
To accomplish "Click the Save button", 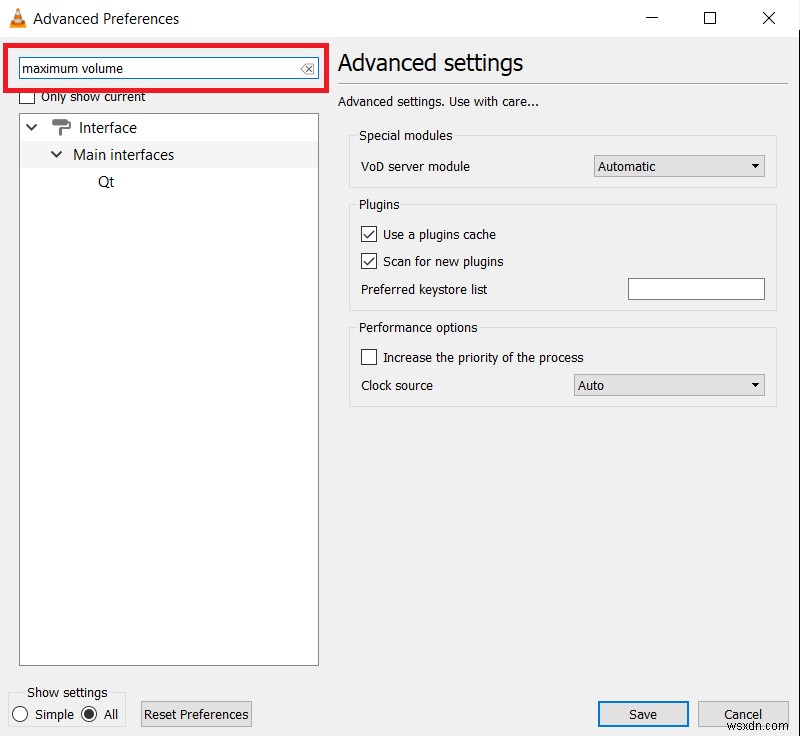I will click(643, 714).
